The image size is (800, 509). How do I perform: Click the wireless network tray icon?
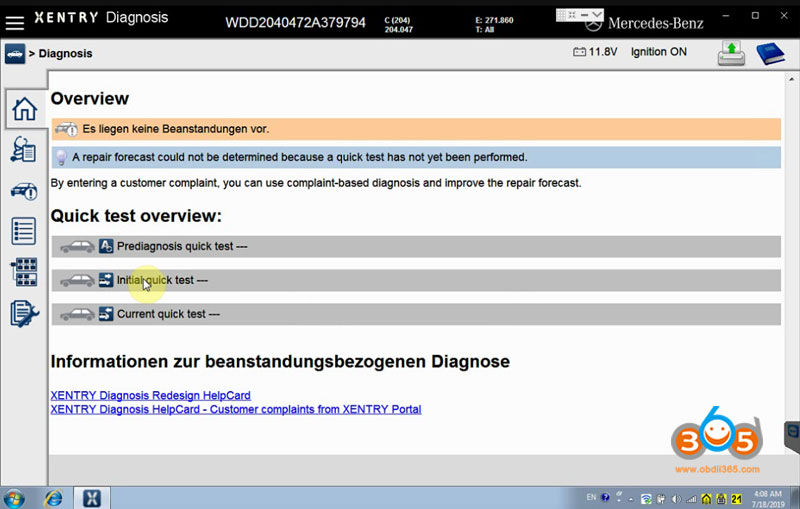coord(646,499)
